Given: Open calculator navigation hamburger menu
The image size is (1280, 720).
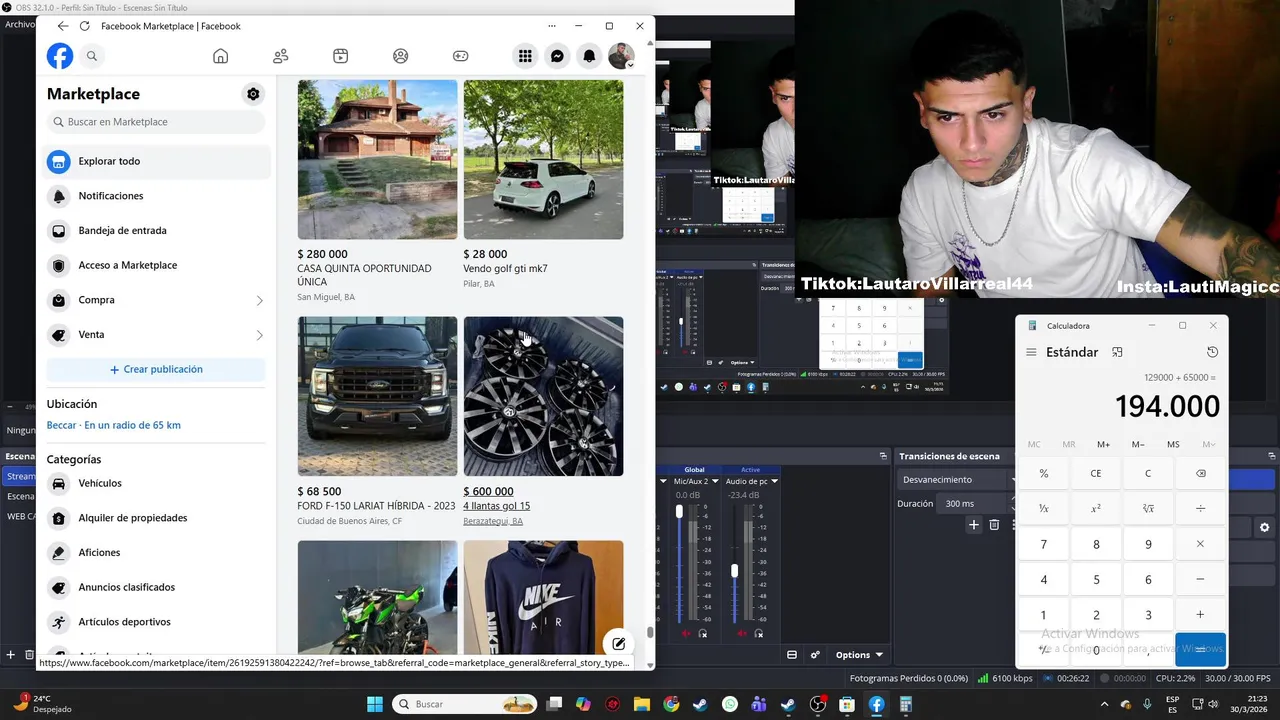Looking at the screenshot, I should (1031, 352).
